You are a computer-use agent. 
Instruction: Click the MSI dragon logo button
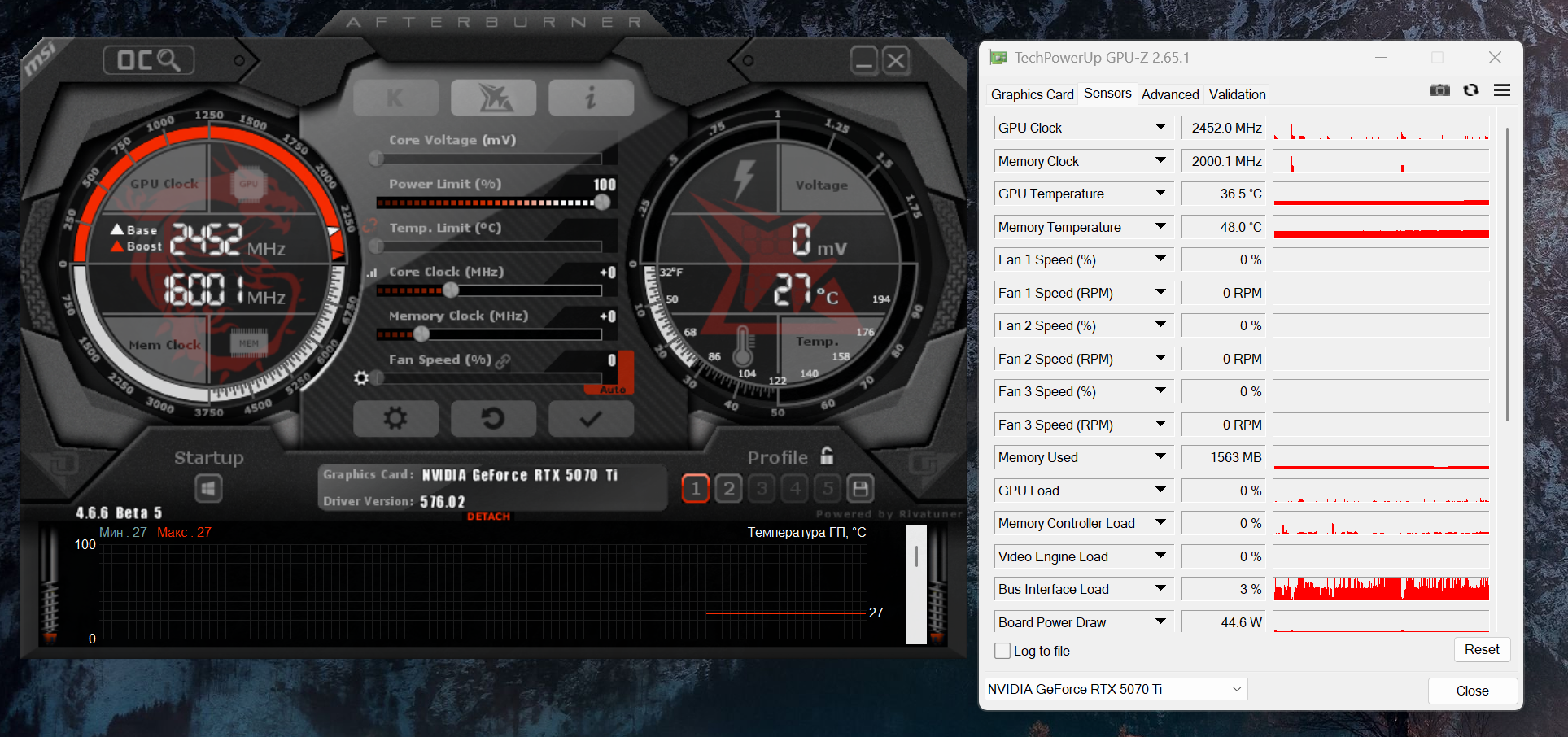(x=493, y=98)
